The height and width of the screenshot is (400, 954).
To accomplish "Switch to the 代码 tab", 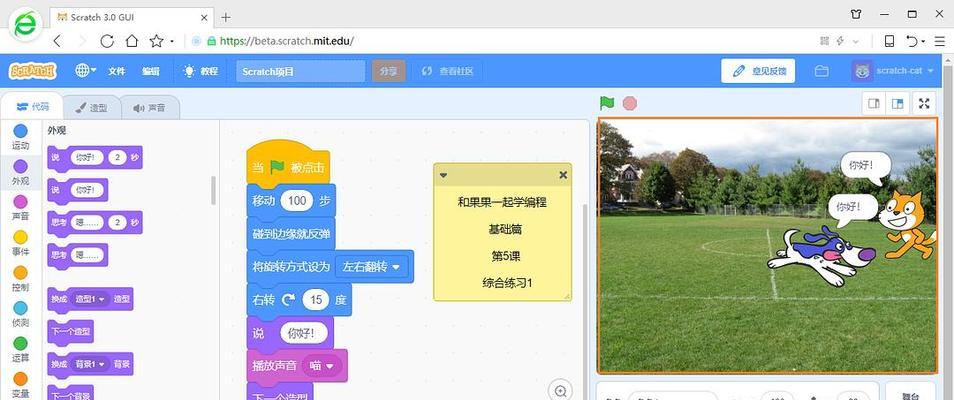I will (33, 107).
